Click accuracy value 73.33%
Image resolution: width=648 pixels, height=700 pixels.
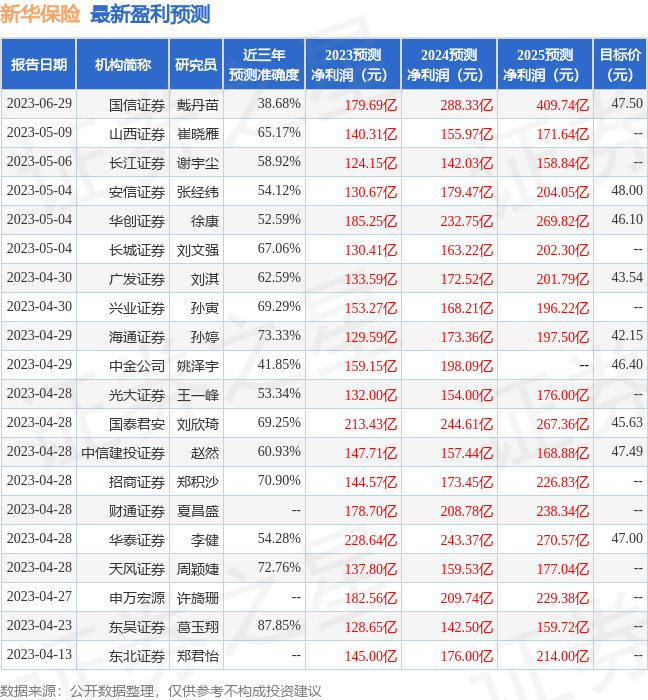[279, 336]
